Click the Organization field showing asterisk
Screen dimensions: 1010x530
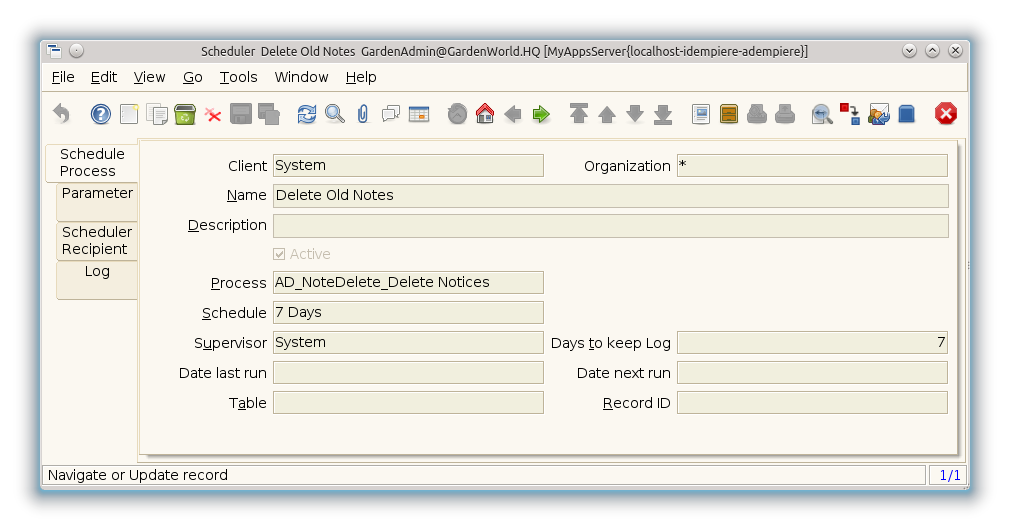click(812, 166)
